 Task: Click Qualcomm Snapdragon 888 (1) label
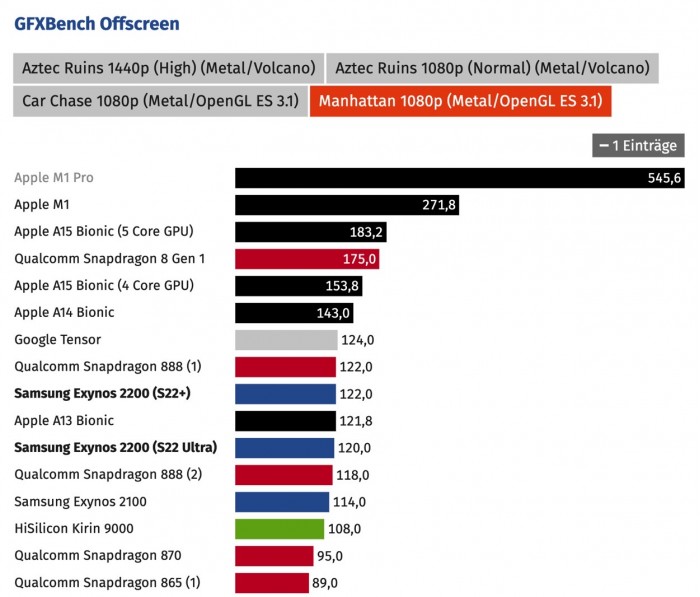coord(108,367)
